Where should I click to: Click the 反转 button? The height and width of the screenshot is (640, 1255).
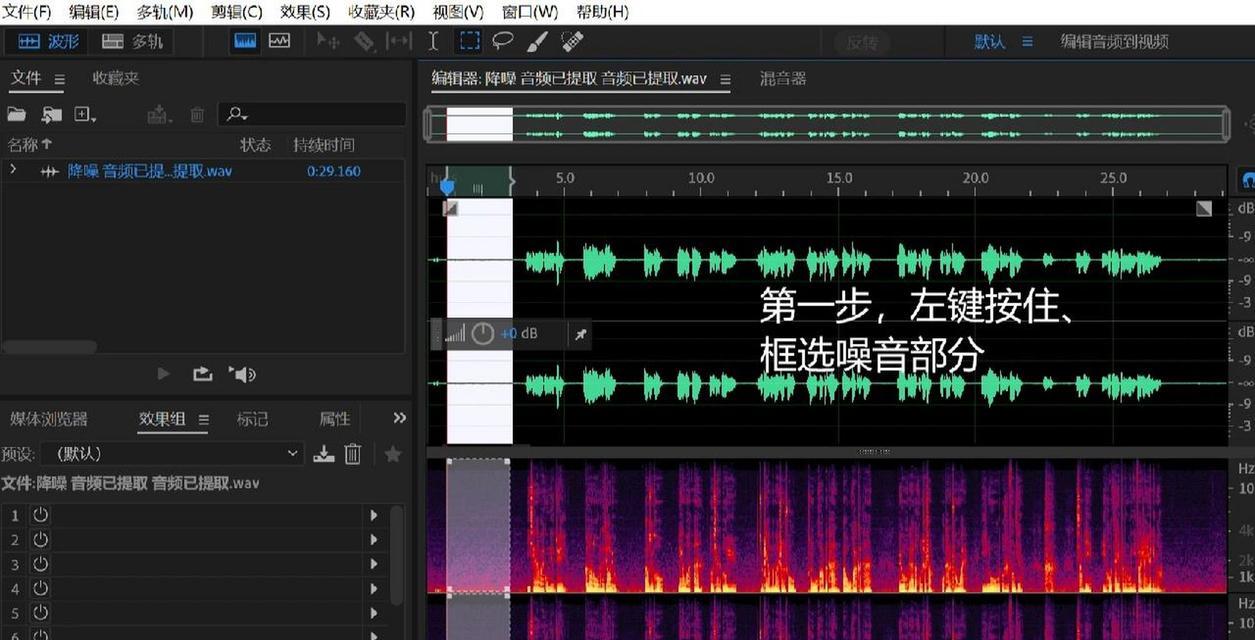pos(862,42)
